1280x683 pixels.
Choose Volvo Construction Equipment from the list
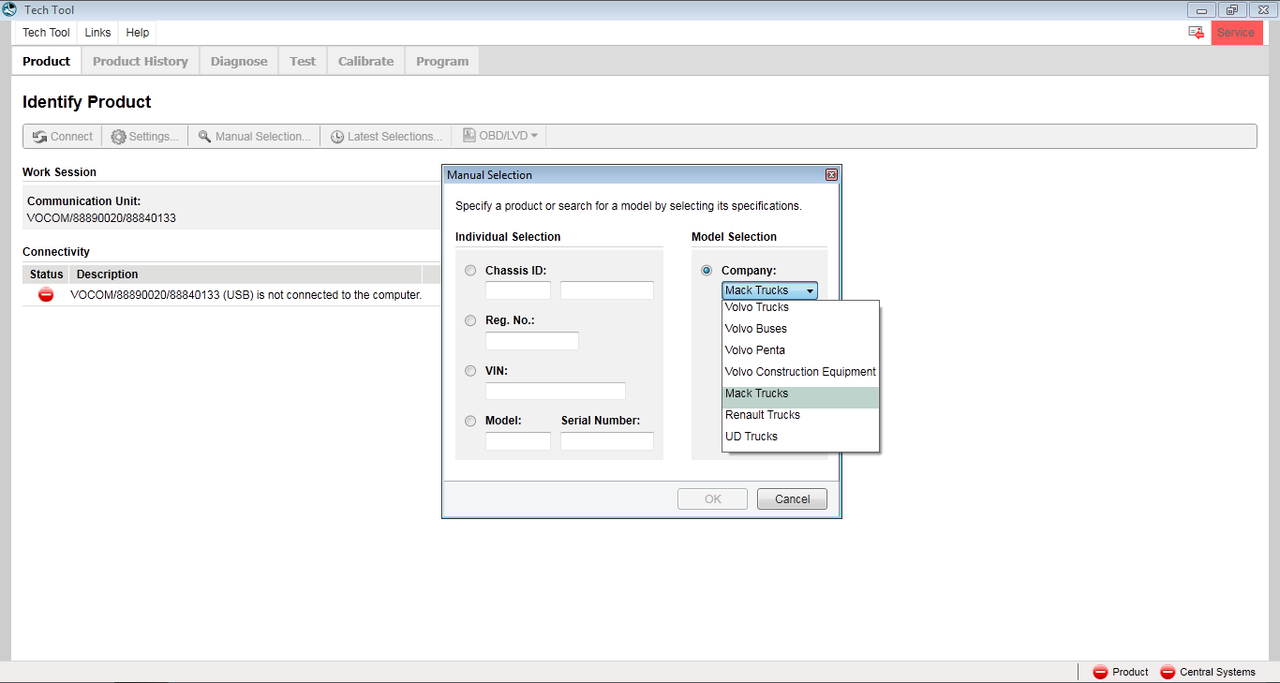pyautogui.click(x=800, y=372)
